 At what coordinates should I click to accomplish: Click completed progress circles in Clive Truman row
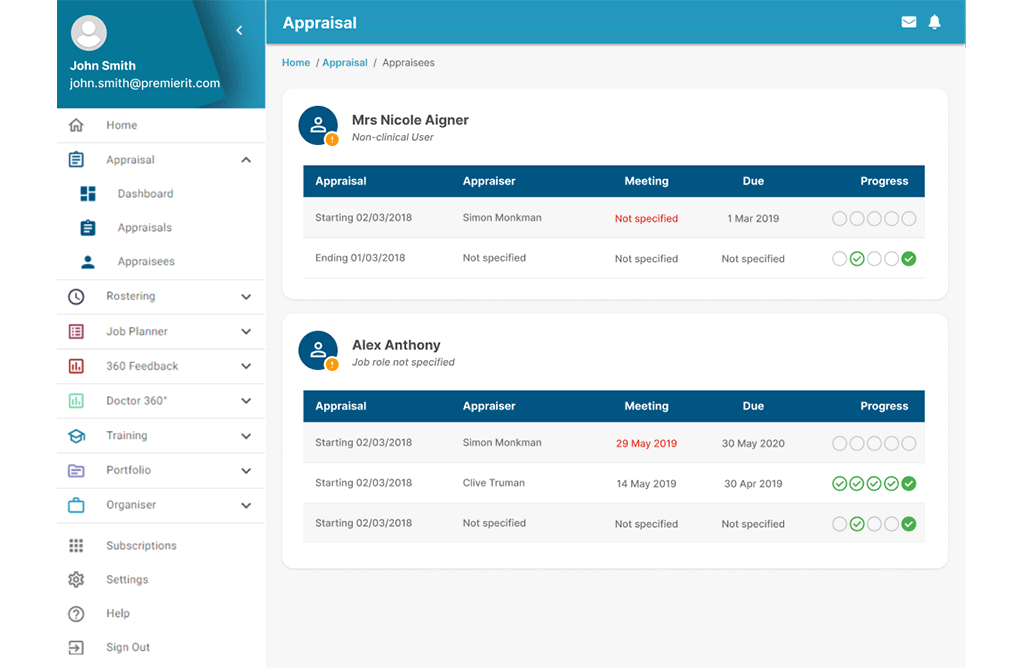tap(874, 483)
